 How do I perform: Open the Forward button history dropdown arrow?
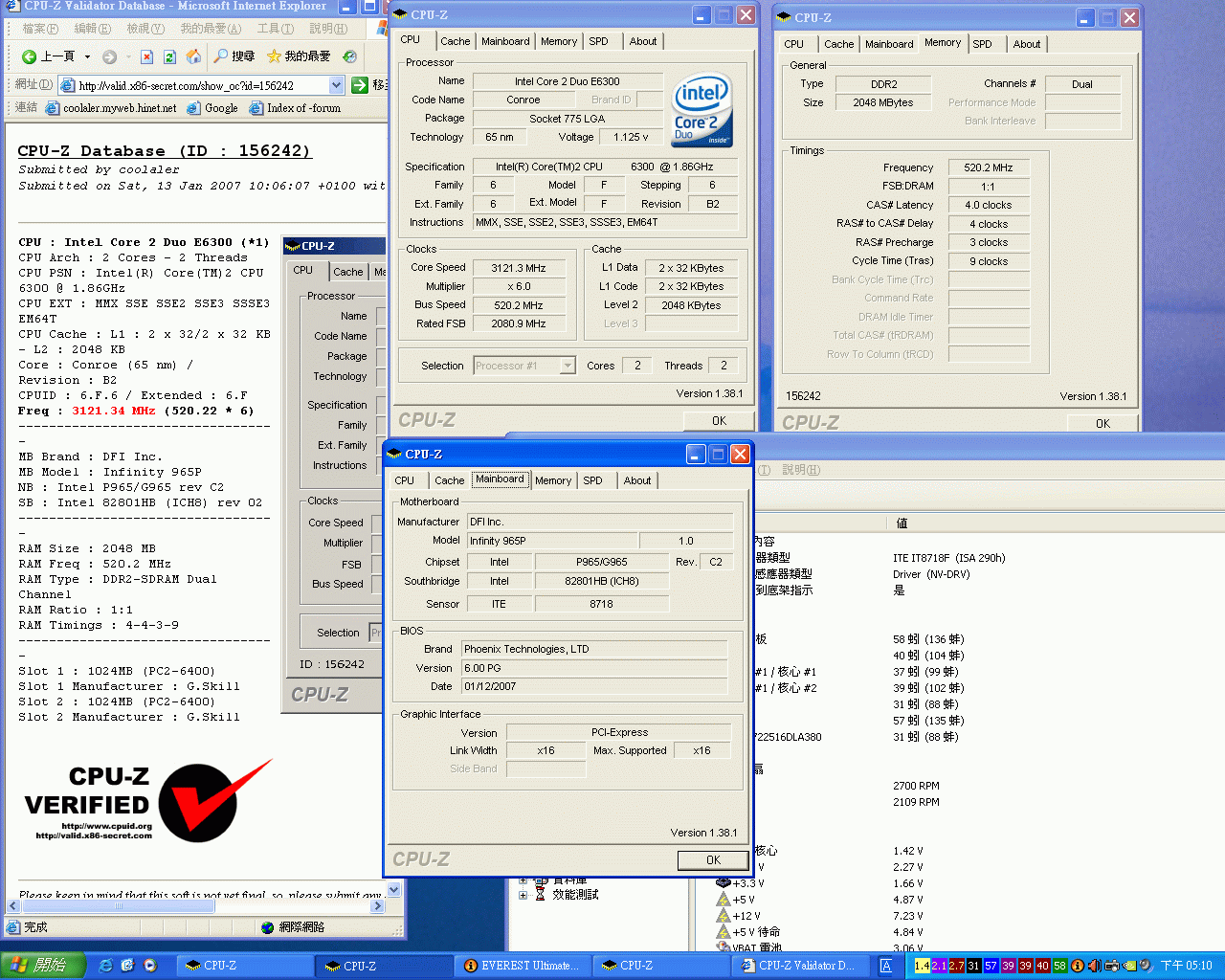(127, 56)
